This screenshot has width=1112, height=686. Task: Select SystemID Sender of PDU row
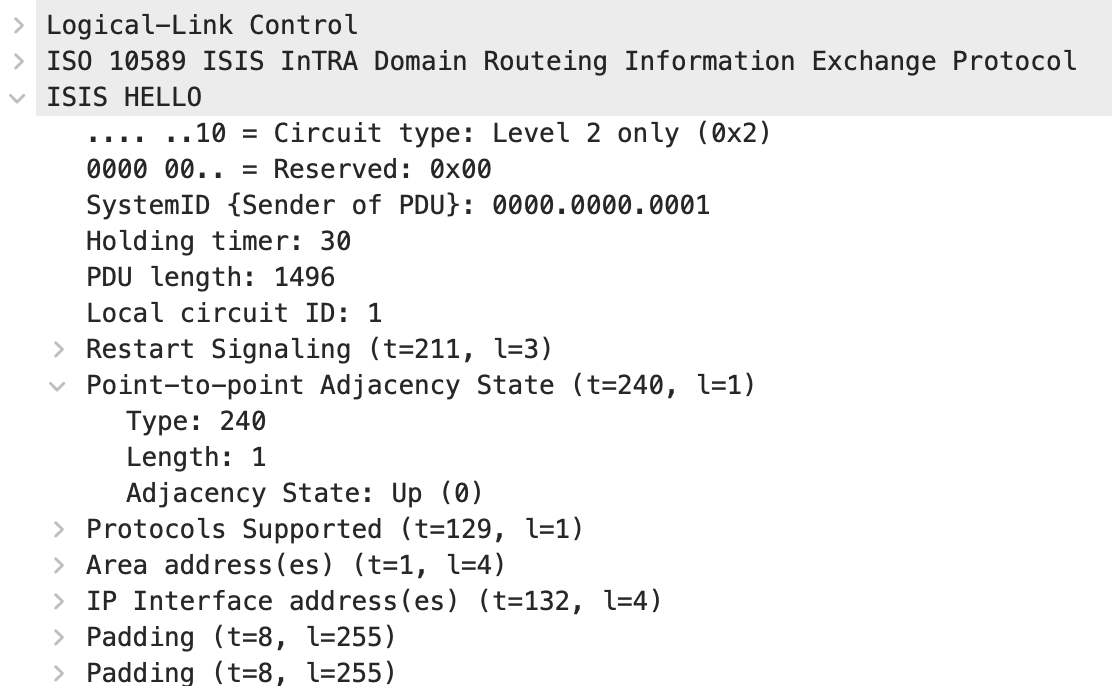point(398,205)
